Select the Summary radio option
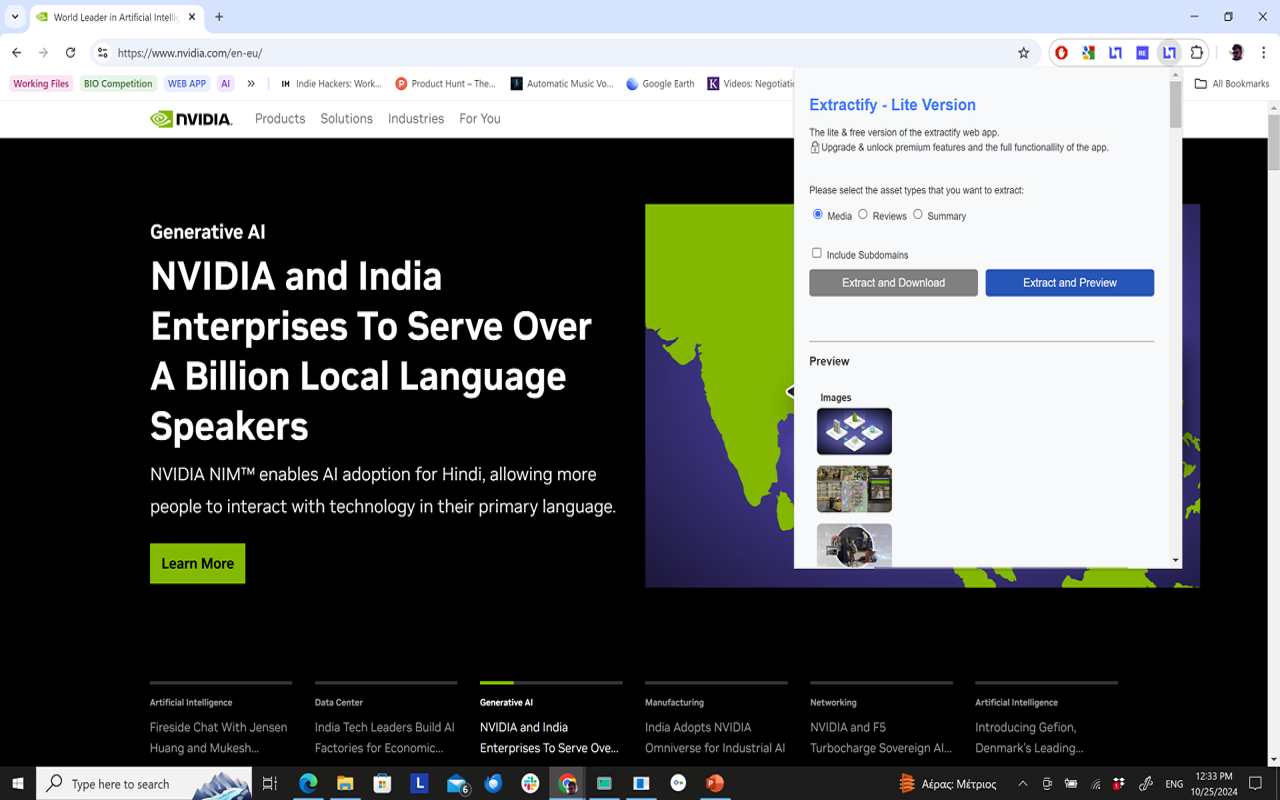Screen dimensions: 1280x800 pyautogui.click(x=918, y=214)
